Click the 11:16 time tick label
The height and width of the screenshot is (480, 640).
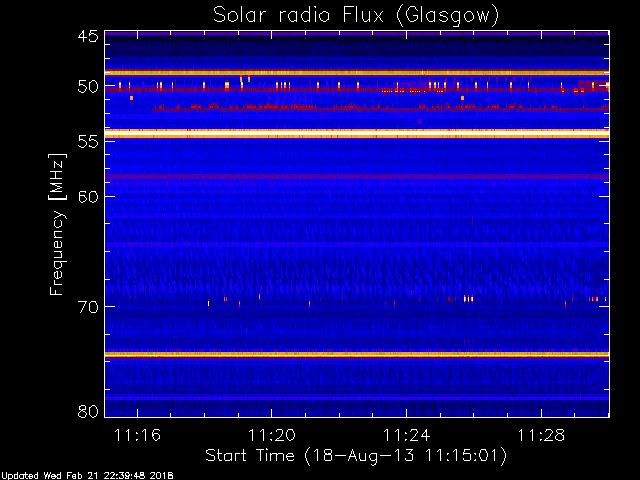(138, 435)
